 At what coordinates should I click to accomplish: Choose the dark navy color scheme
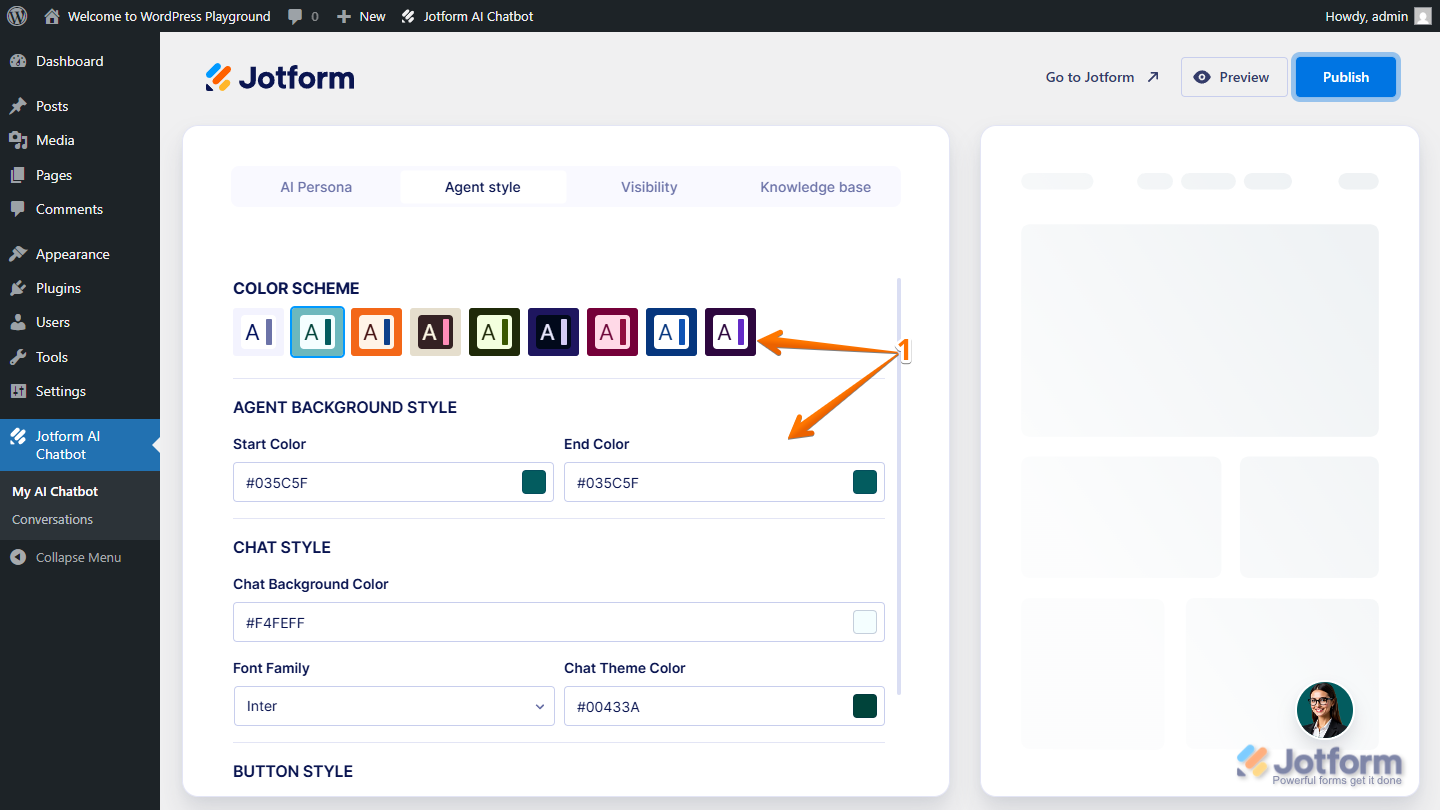(x=554, y=332)
